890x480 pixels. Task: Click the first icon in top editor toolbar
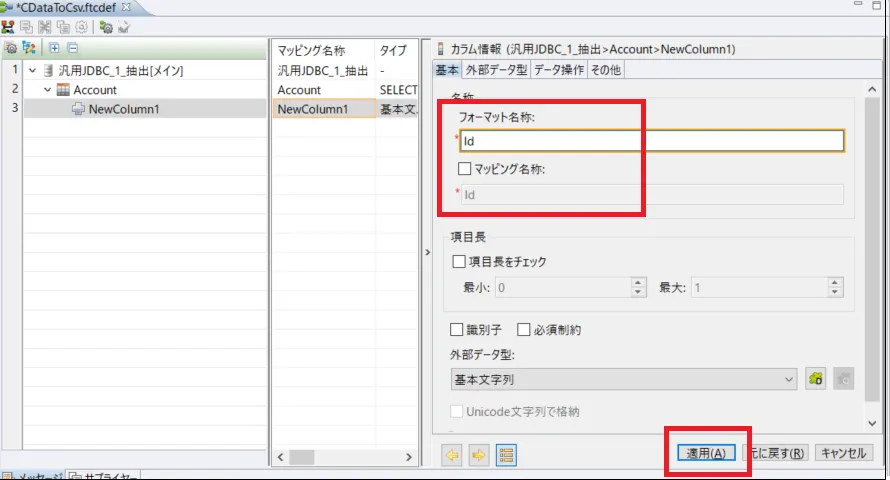pyautogui.click(x=9, y=27)
